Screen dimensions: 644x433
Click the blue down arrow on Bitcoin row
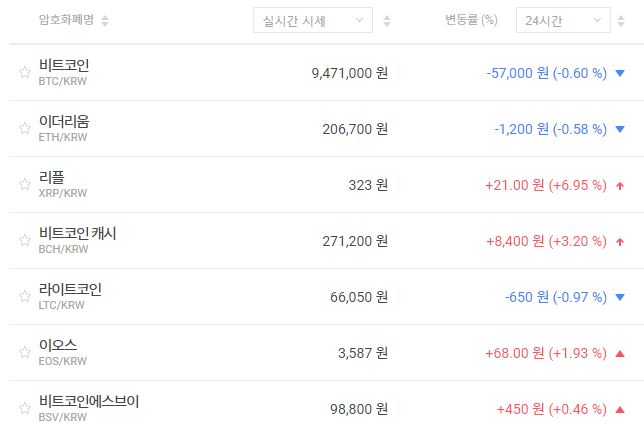620,72
